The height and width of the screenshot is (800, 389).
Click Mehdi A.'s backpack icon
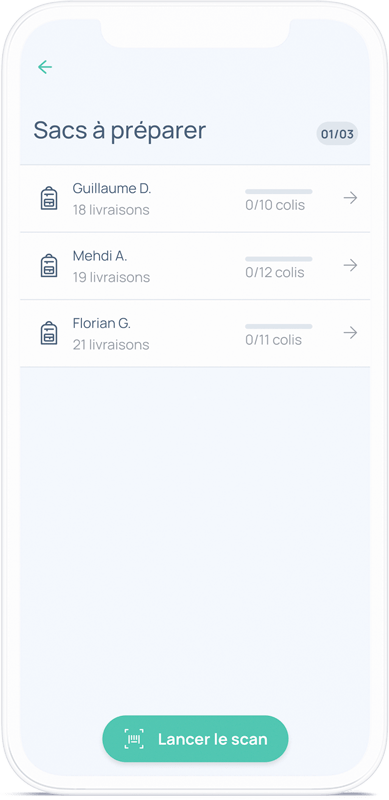pos(49,265)
